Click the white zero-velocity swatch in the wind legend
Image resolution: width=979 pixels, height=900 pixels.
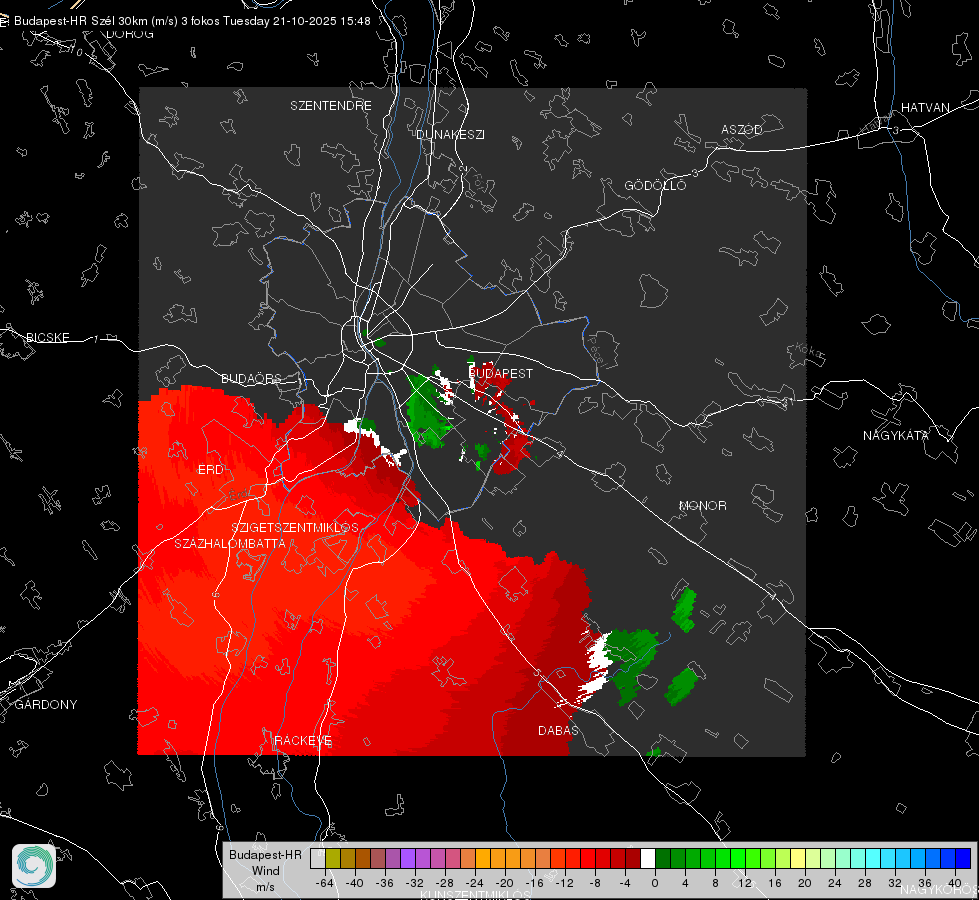coord(648,859)
